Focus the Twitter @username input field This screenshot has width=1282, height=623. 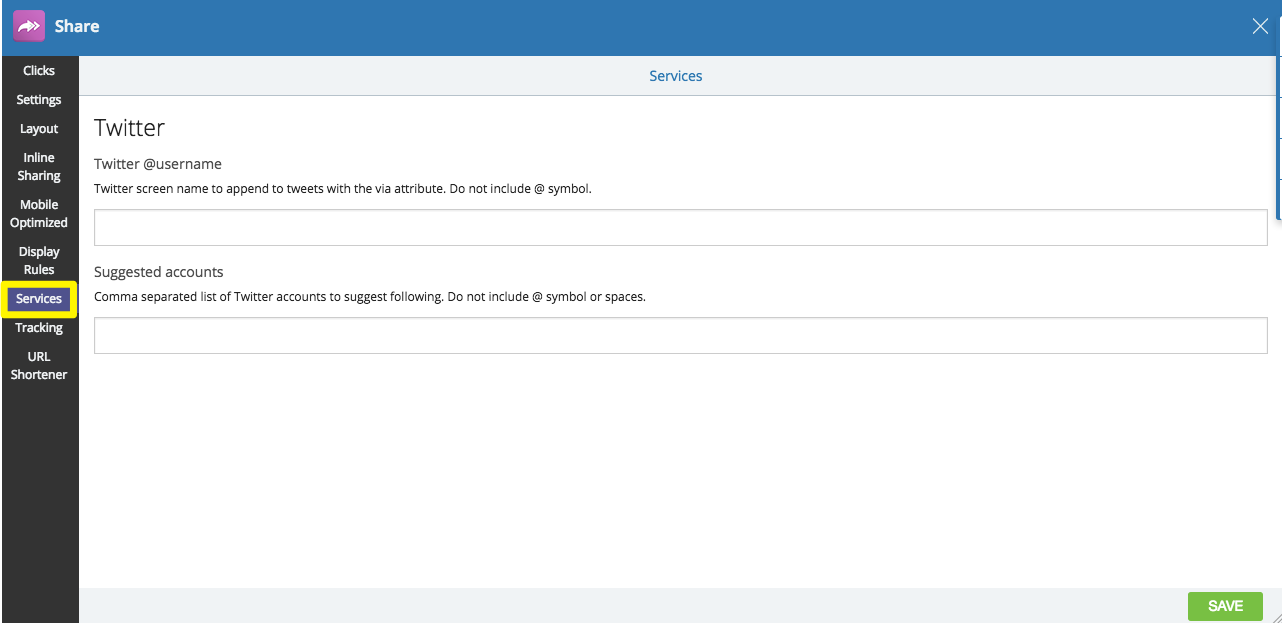click(681, 228)
